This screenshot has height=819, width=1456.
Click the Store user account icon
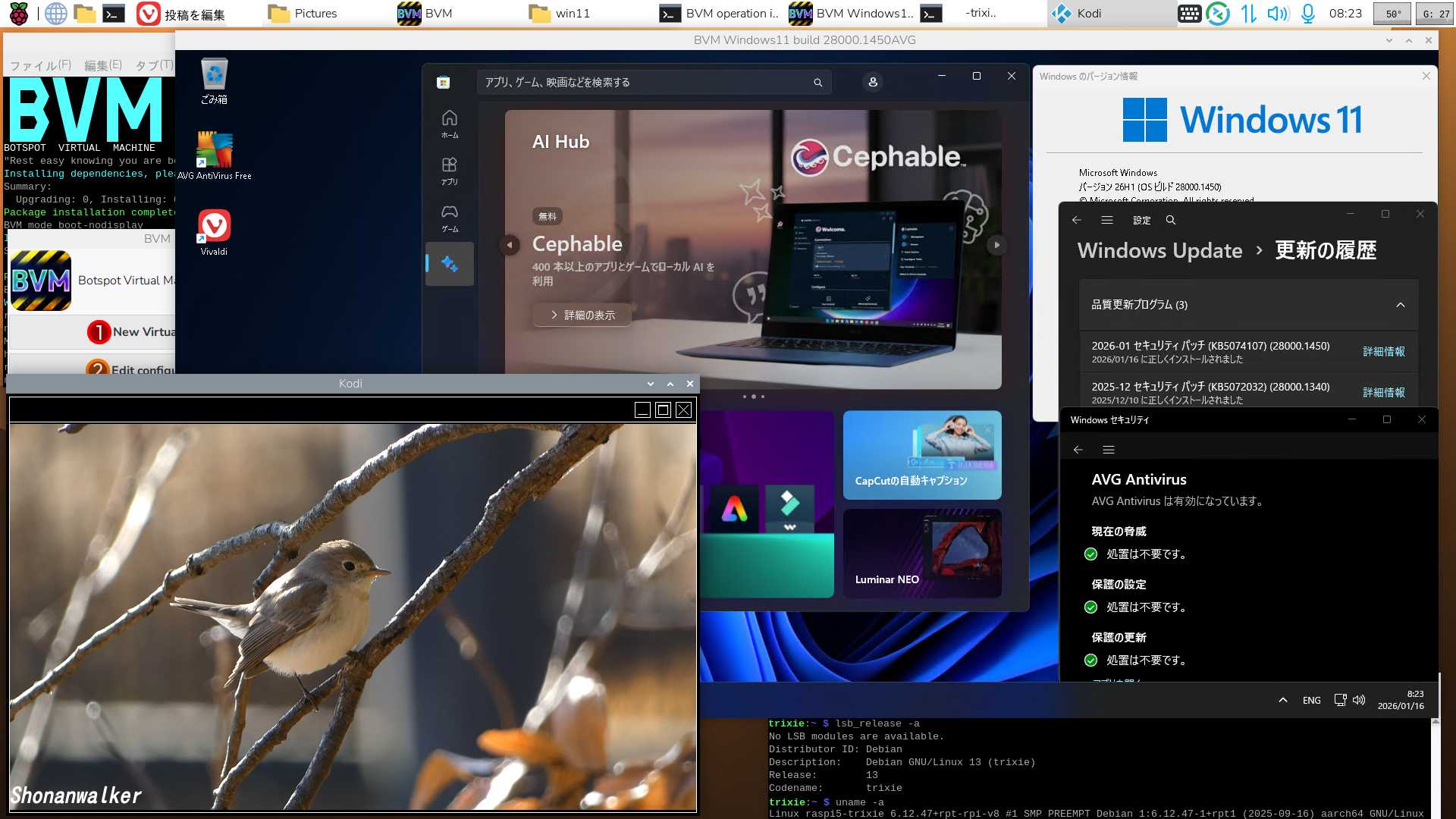(873, 82)
